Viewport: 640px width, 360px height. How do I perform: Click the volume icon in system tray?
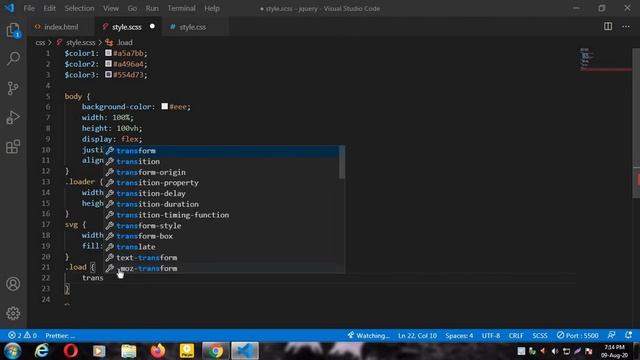click(555, 351)
